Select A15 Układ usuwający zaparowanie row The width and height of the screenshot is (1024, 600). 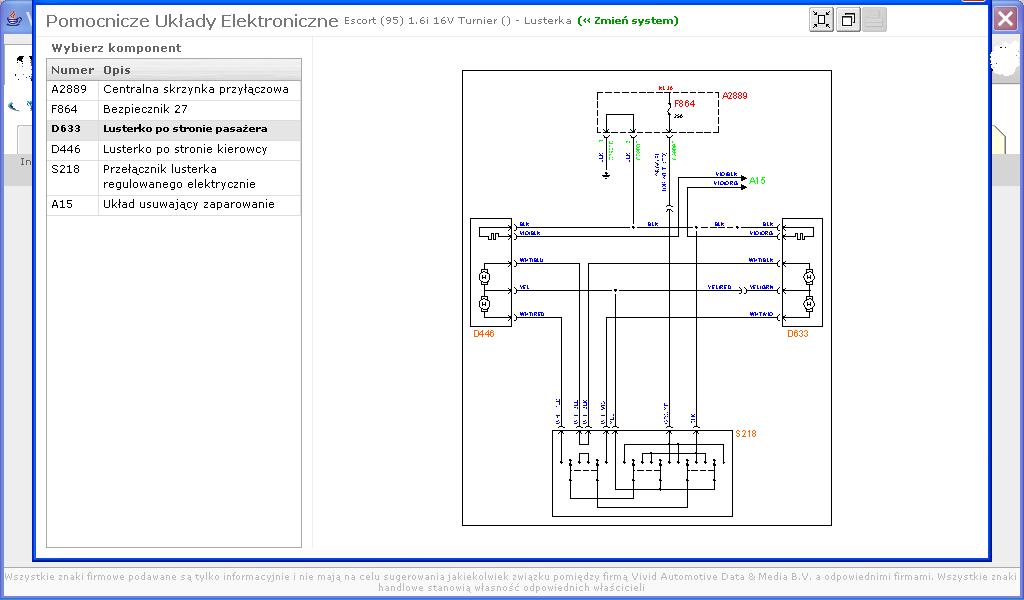[174, 205]
